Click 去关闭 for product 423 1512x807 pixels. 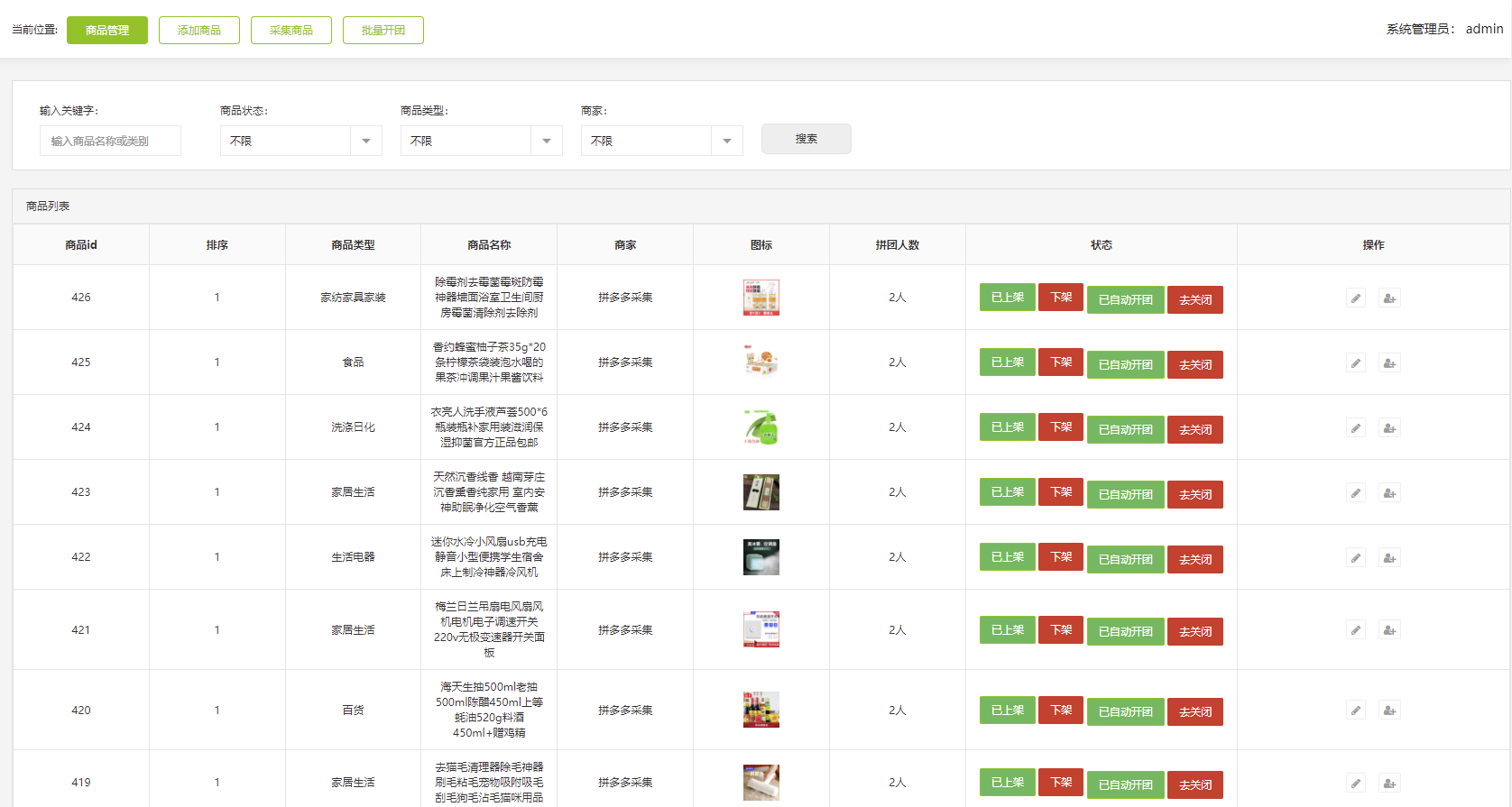pos(1195,494)
